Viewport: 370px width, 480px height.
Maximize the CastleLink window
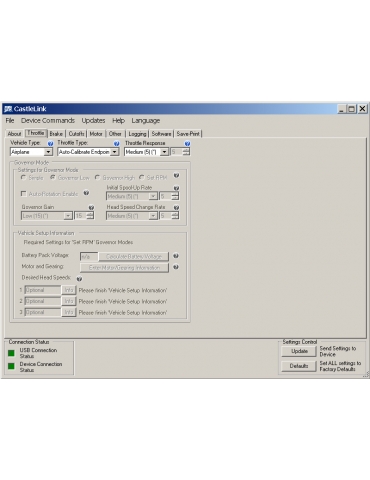(351, 109)
